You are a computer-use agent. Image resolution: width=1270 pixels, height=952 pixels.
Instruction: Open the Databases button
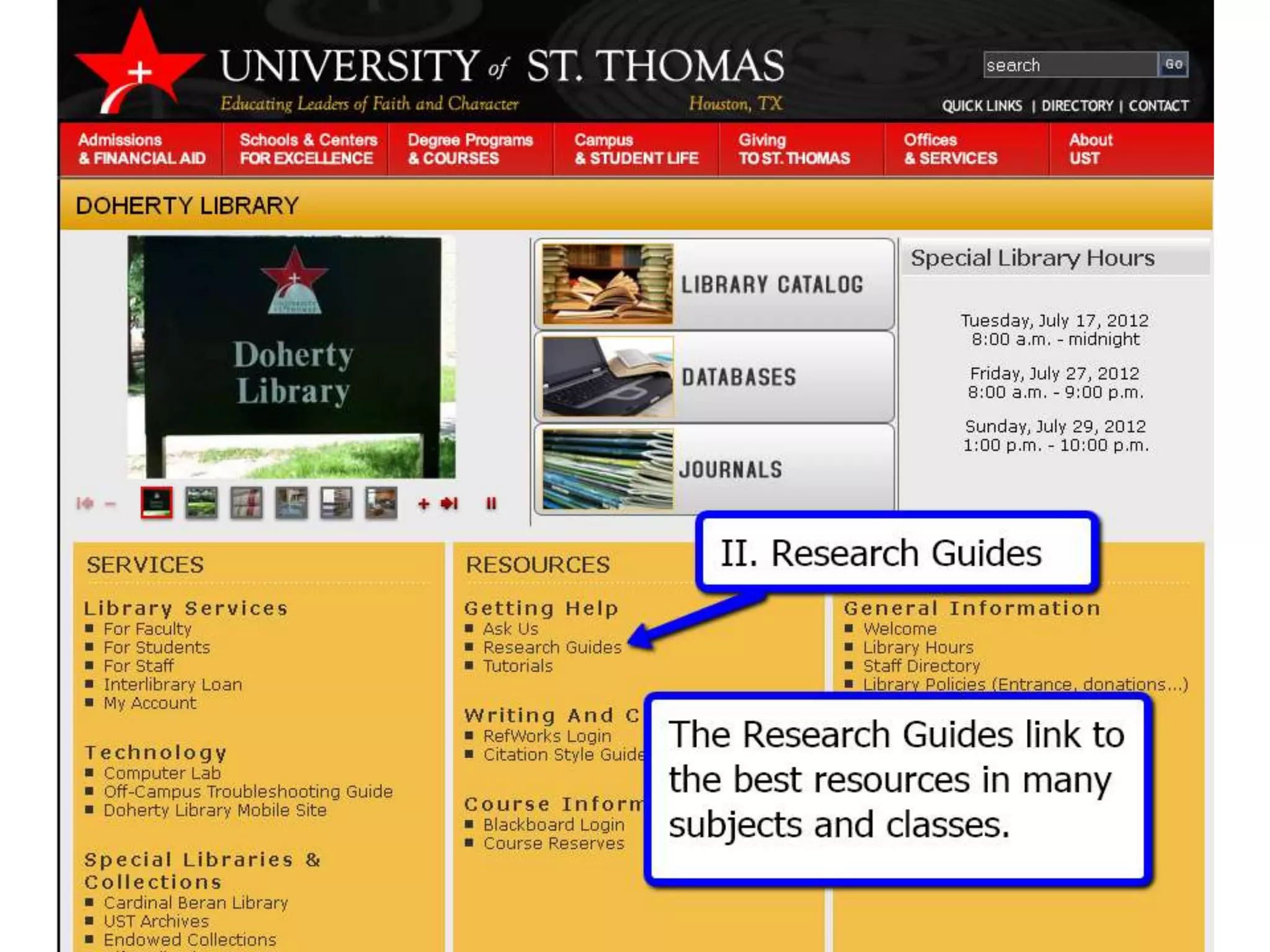tap(714, 377)
